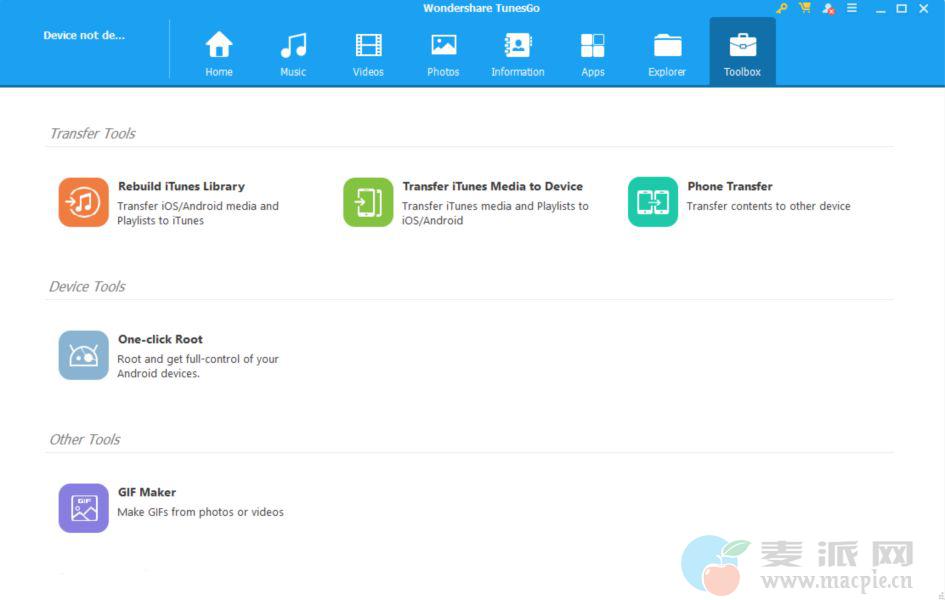Click the green Transfer iTunes Media icon
This screenshot has height=600, width=945.
point(368,202)
